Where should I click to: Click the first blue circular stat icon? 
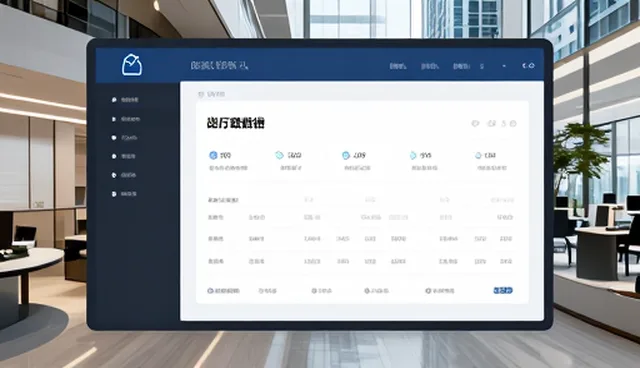213,155
